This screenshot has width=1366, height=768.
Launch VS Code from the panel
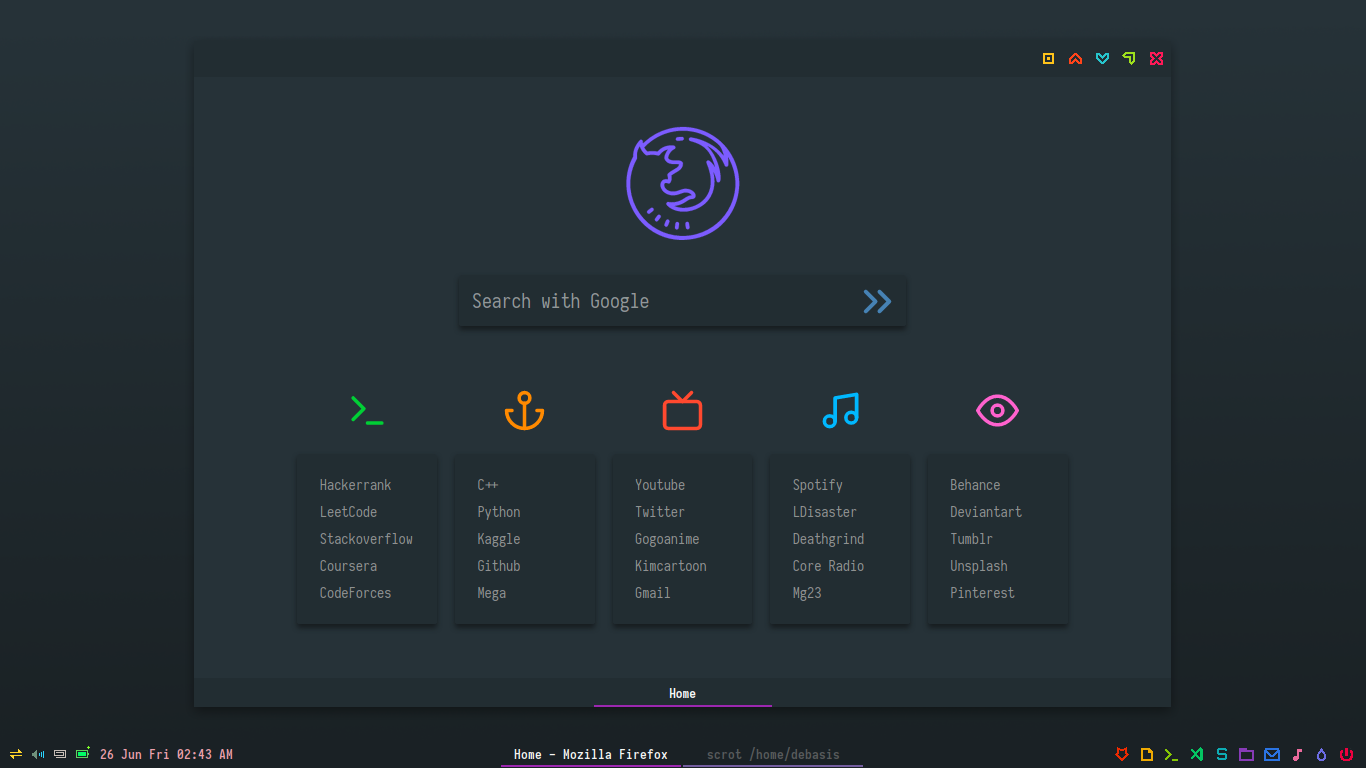1196,754
